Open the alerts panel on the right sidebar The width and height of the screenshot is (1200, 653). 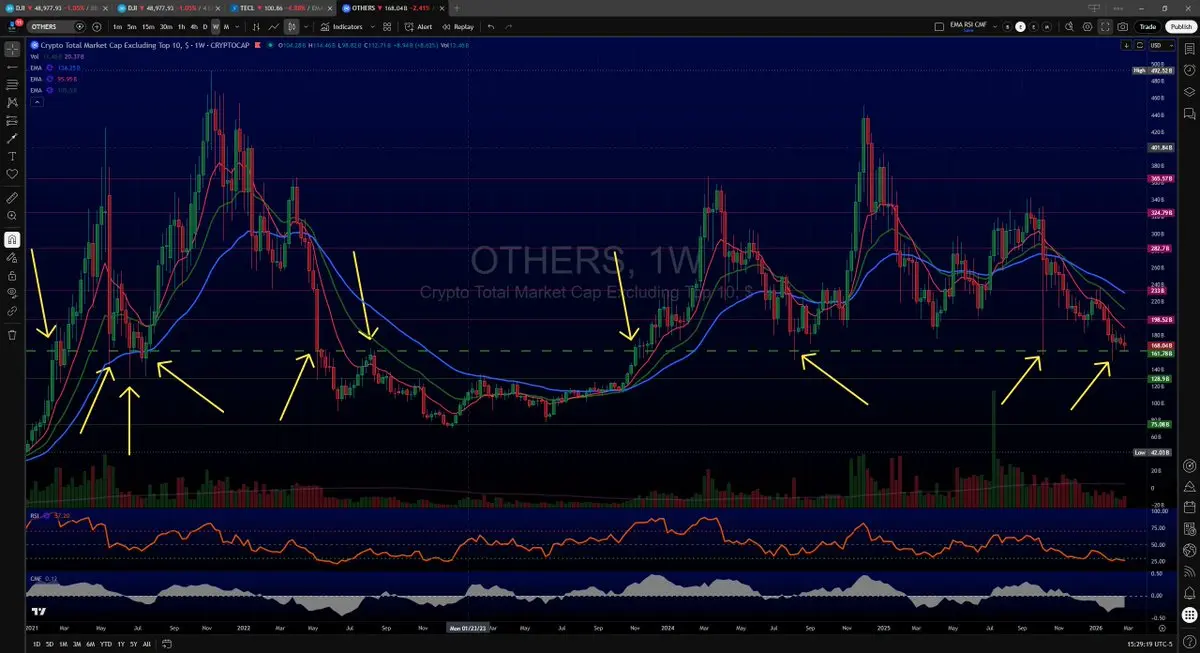pos(1189,70)
